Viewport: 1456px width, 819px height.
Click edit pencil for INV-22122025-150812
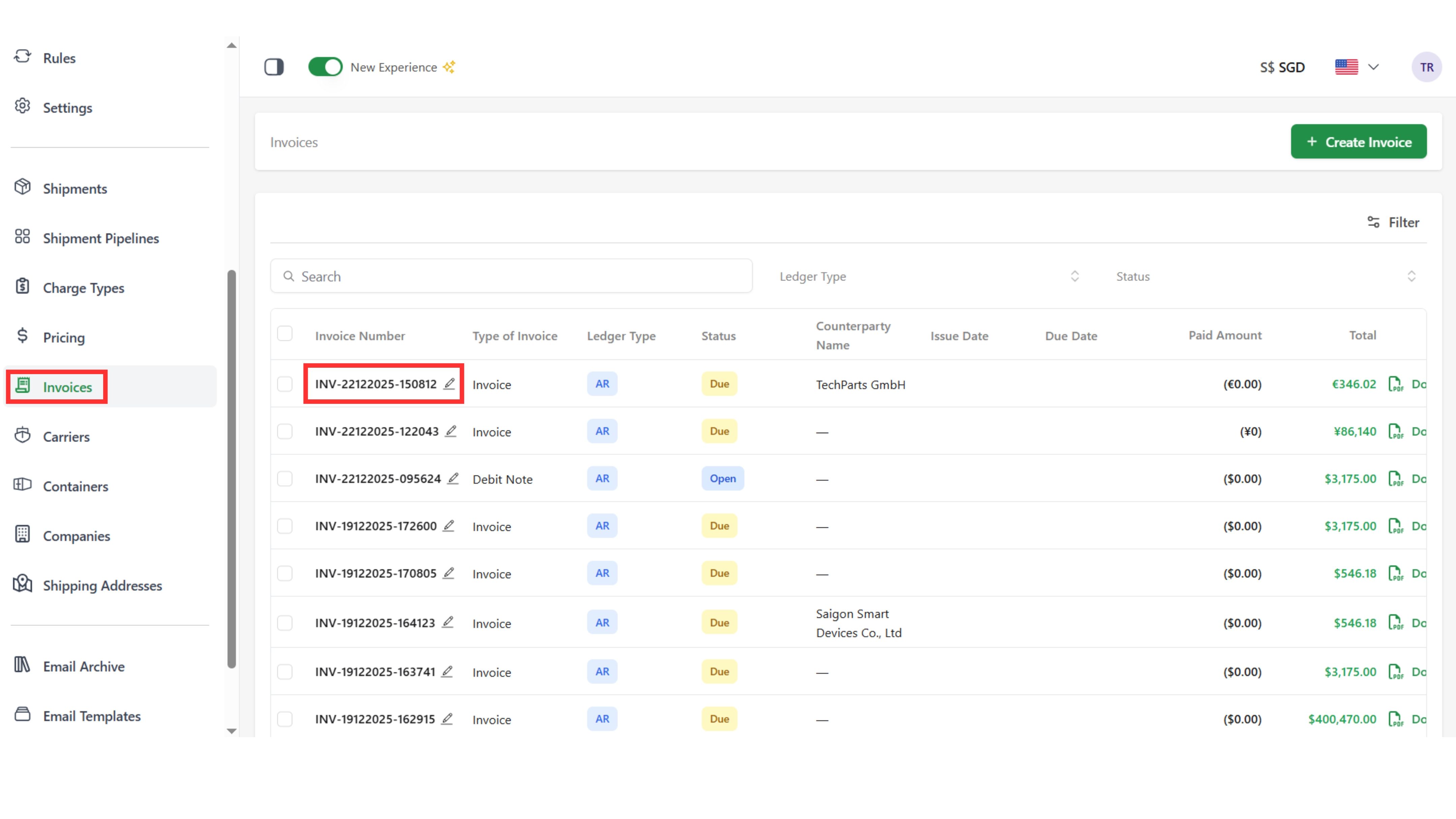(x=449, y=384)
